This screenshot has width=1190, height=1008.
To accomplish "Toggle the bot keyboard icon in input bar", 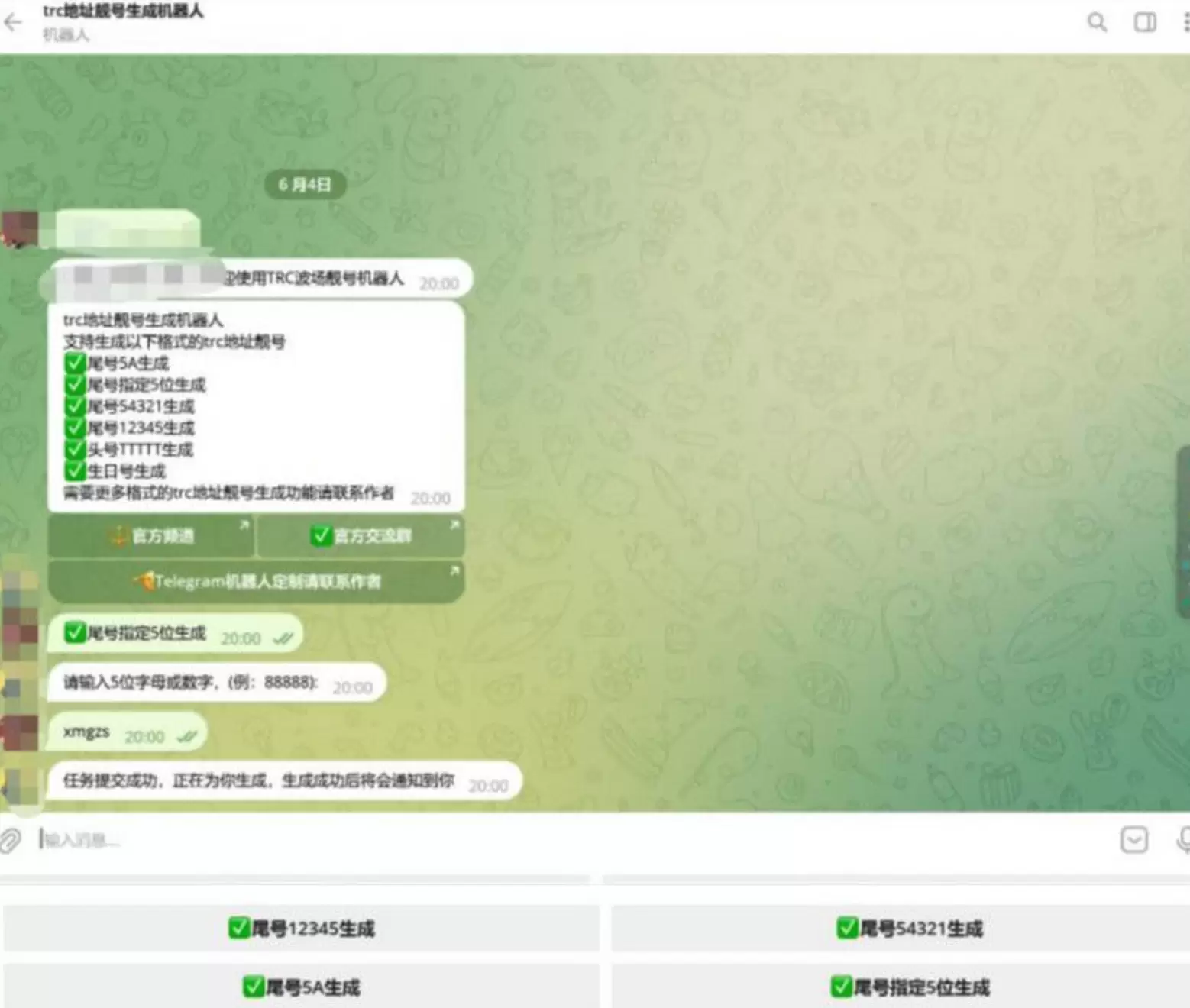I will click(x=1134, y=839).
